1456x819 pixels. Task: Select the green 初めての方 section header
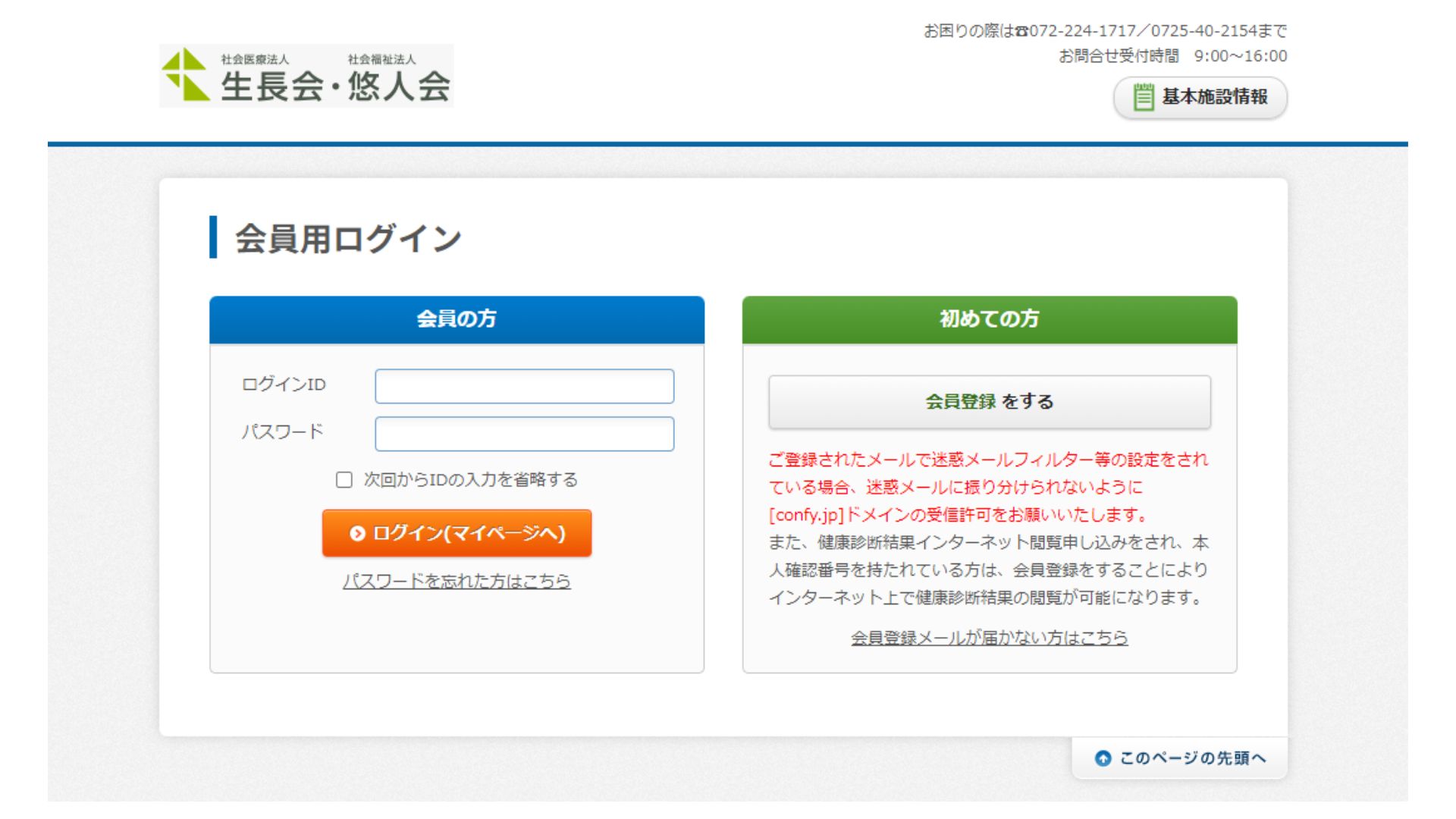point(988,318)
